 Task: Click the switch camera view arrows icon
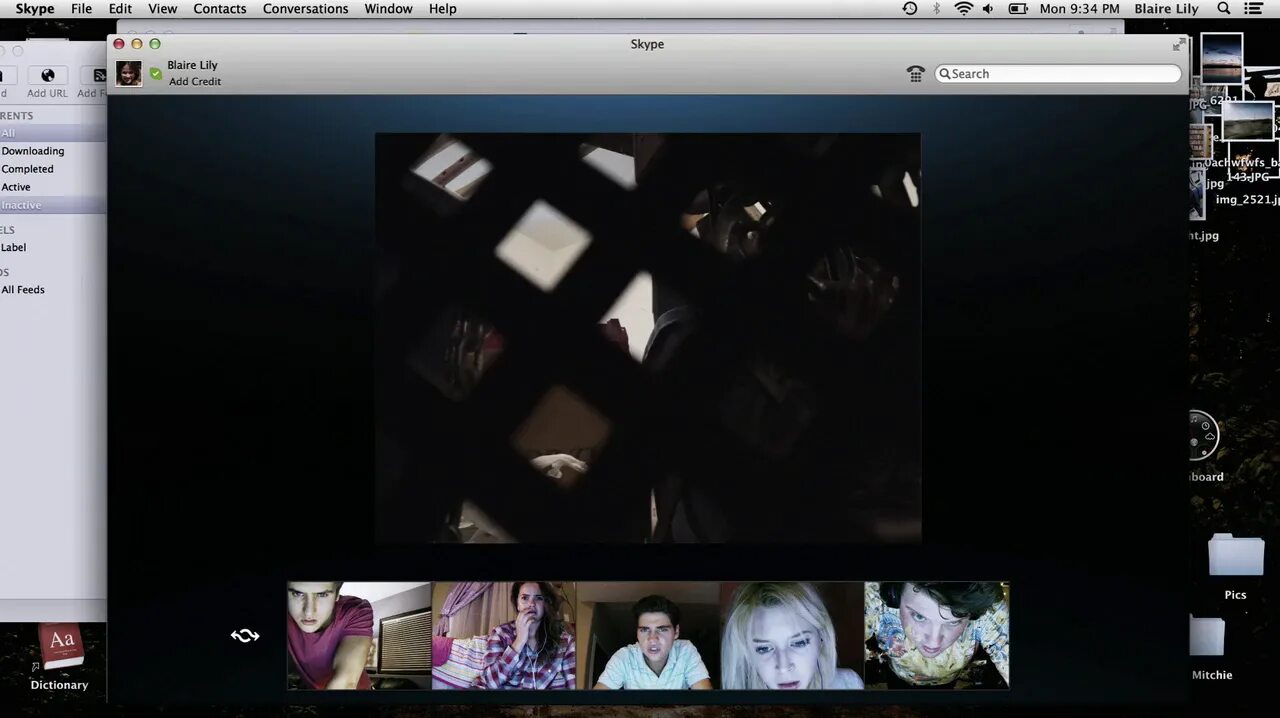[x=245, y=636]
